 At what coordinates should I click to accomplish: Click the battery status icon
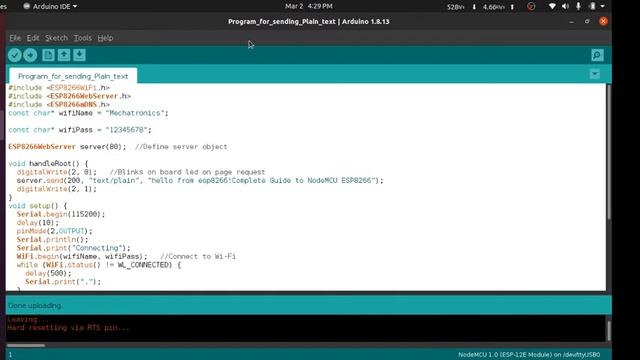[x=592, y=6]
